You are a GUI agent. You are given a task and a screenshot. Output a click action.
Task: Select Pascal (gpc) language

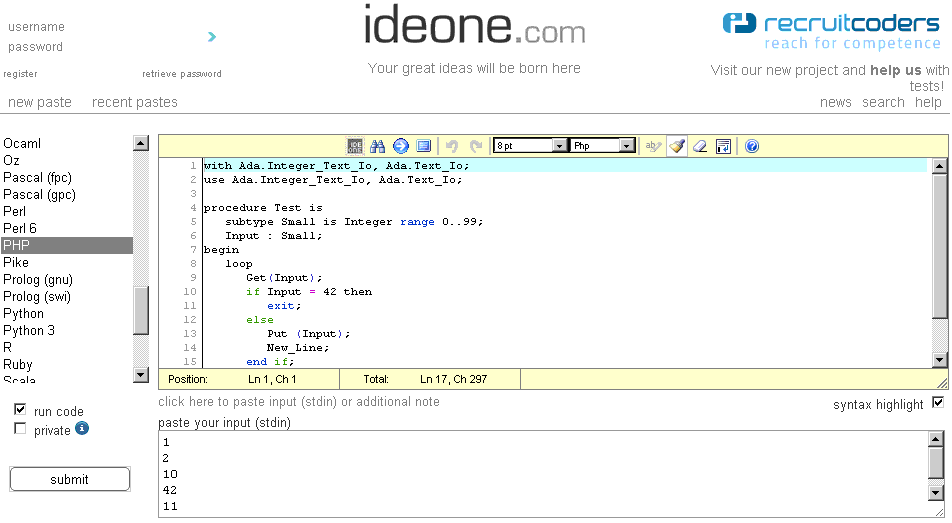tap(67, 194)
